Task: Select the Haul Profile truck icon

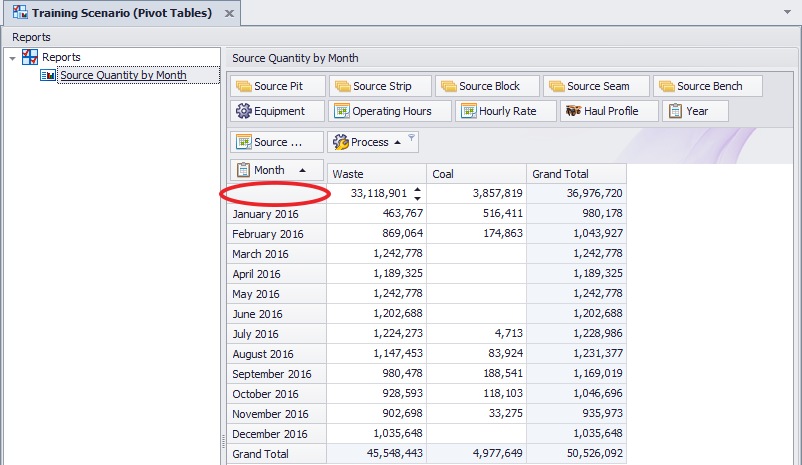Action: coord(573,111)
